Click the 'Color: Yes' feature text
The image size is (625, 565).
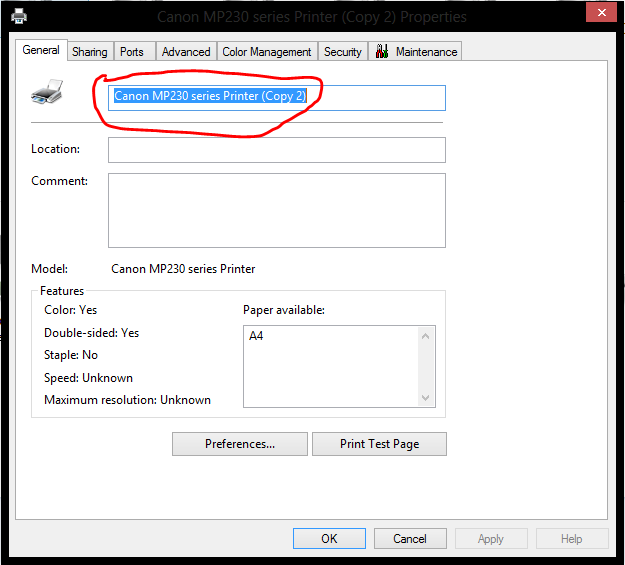[71, 310]
